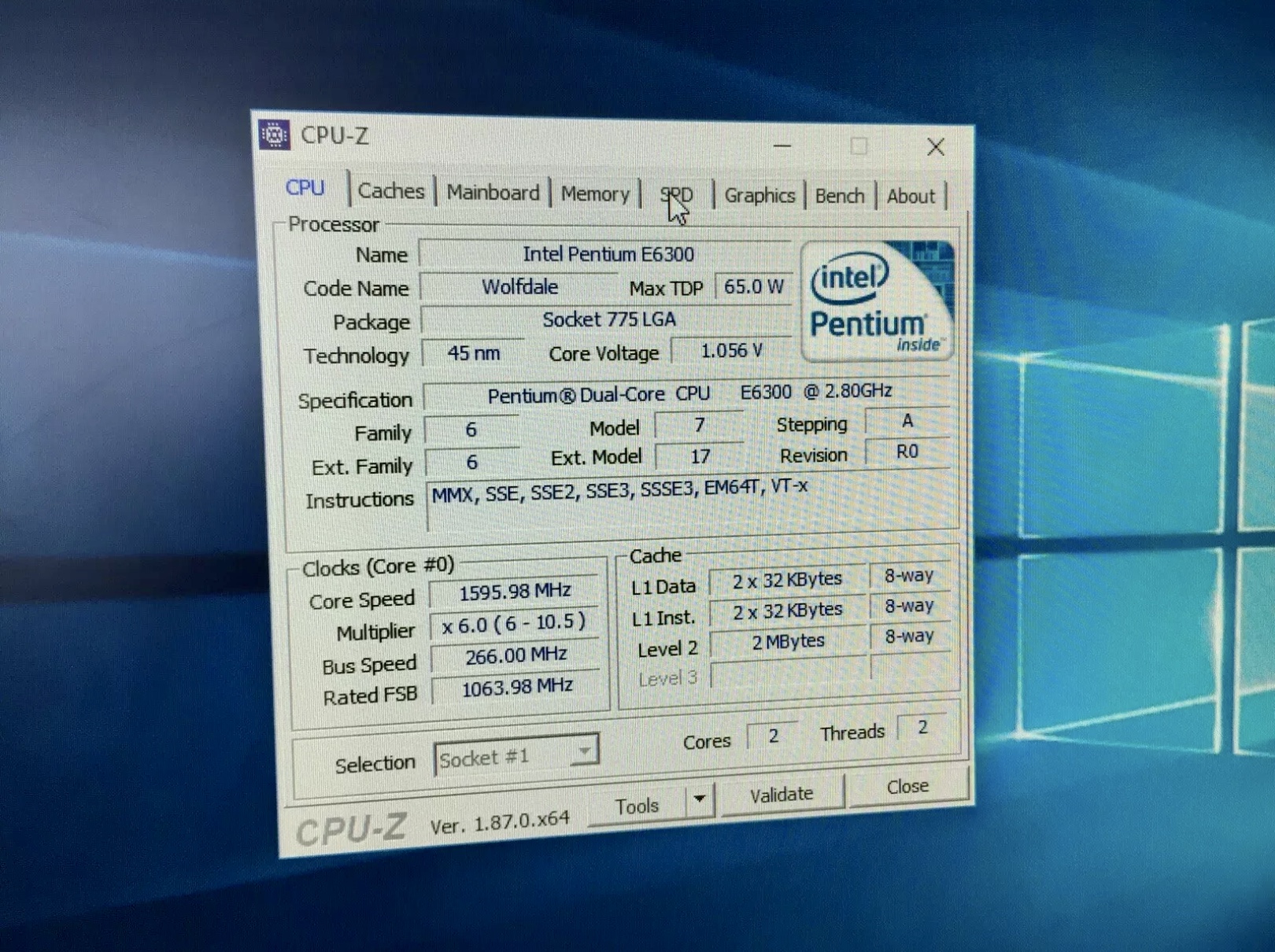
Task: Minimize the CPU-Z window
Action: pos(782,146)
